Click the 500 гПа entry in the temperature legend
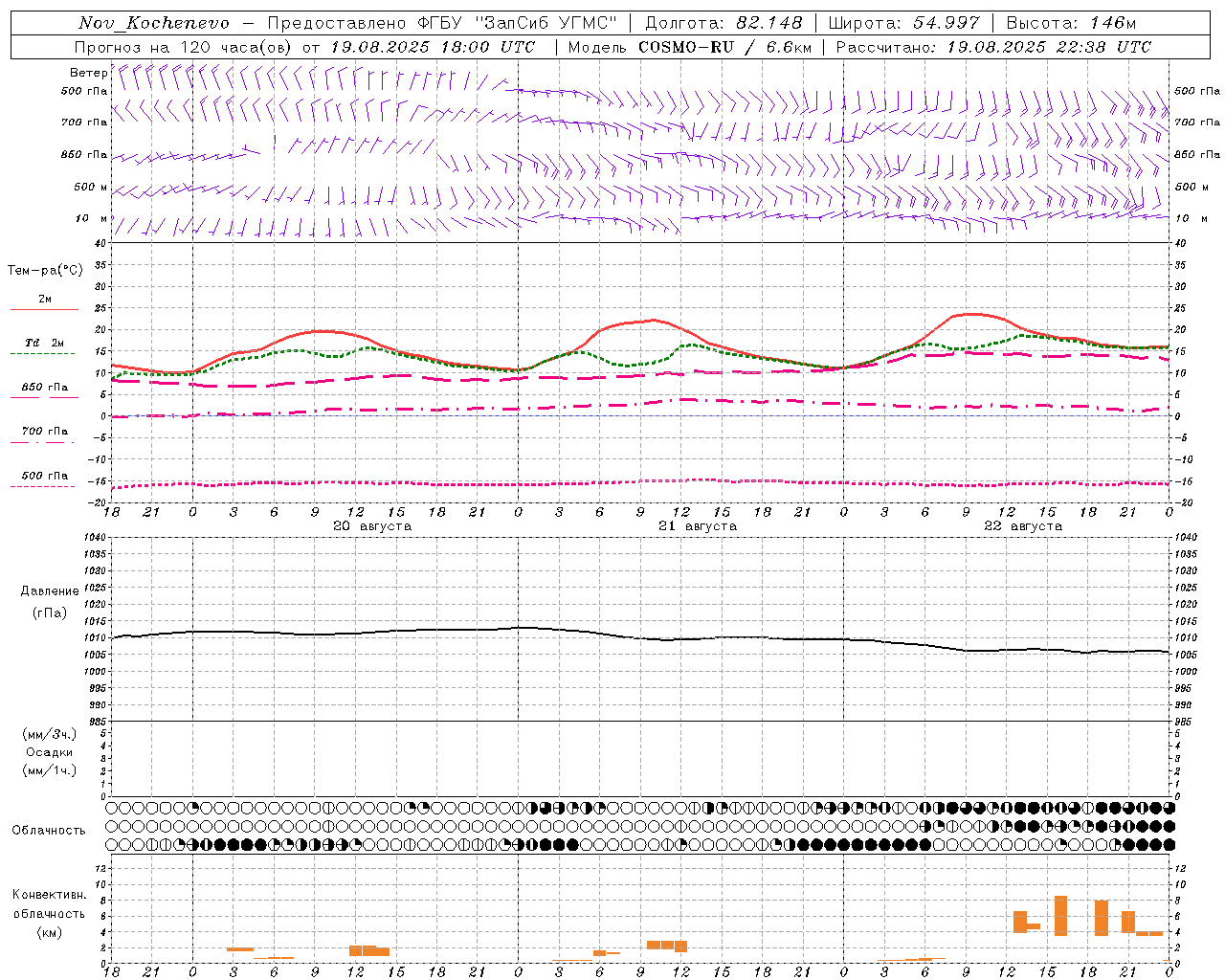This screenshot has height=980, width=1225. 45,475
